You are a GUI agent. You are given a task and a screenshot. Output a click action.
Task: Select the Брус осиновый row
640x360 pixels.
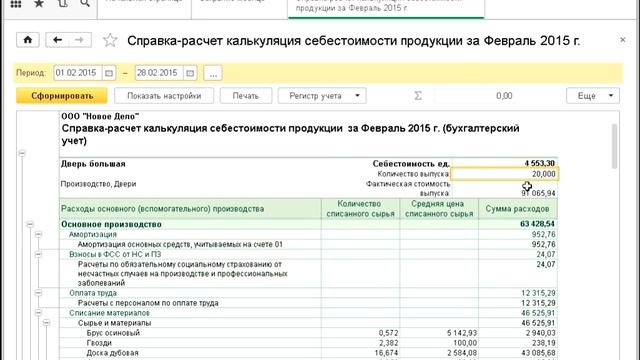point(308,333)
